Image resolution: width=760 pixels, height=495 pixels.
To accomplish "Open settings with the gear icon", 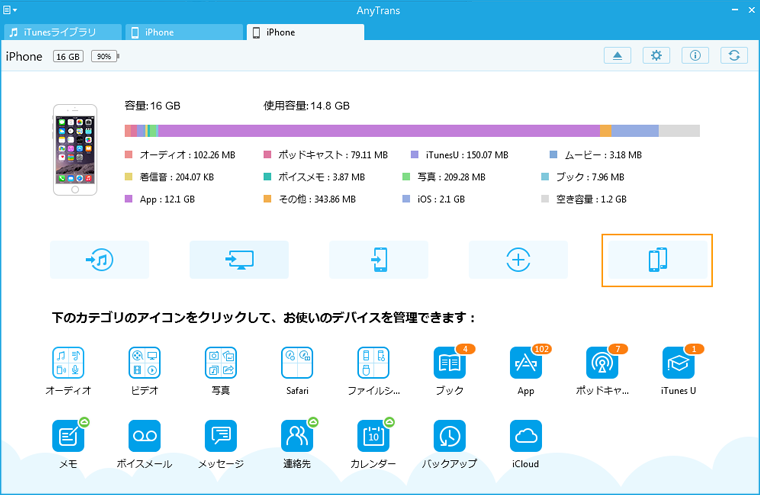I will tap(656, 56).
